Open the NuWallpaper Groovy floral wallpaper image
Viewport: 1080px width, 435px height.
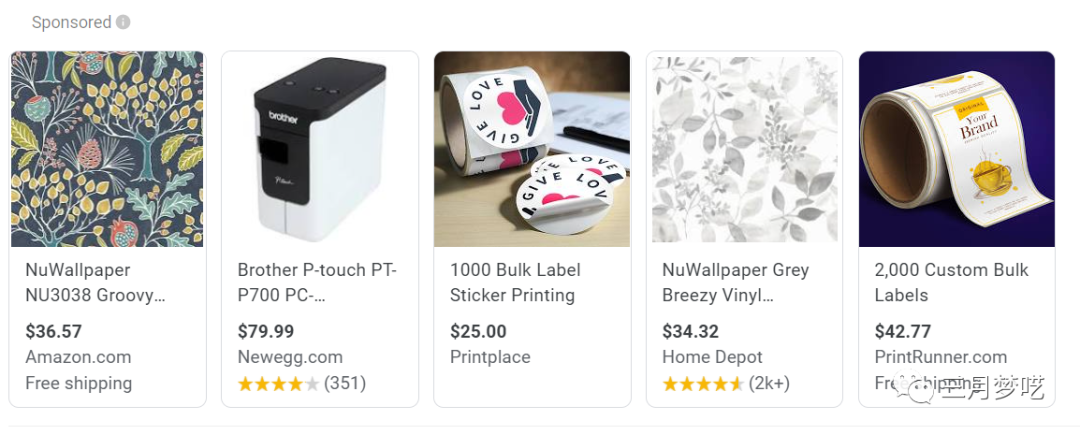point(107,149)
